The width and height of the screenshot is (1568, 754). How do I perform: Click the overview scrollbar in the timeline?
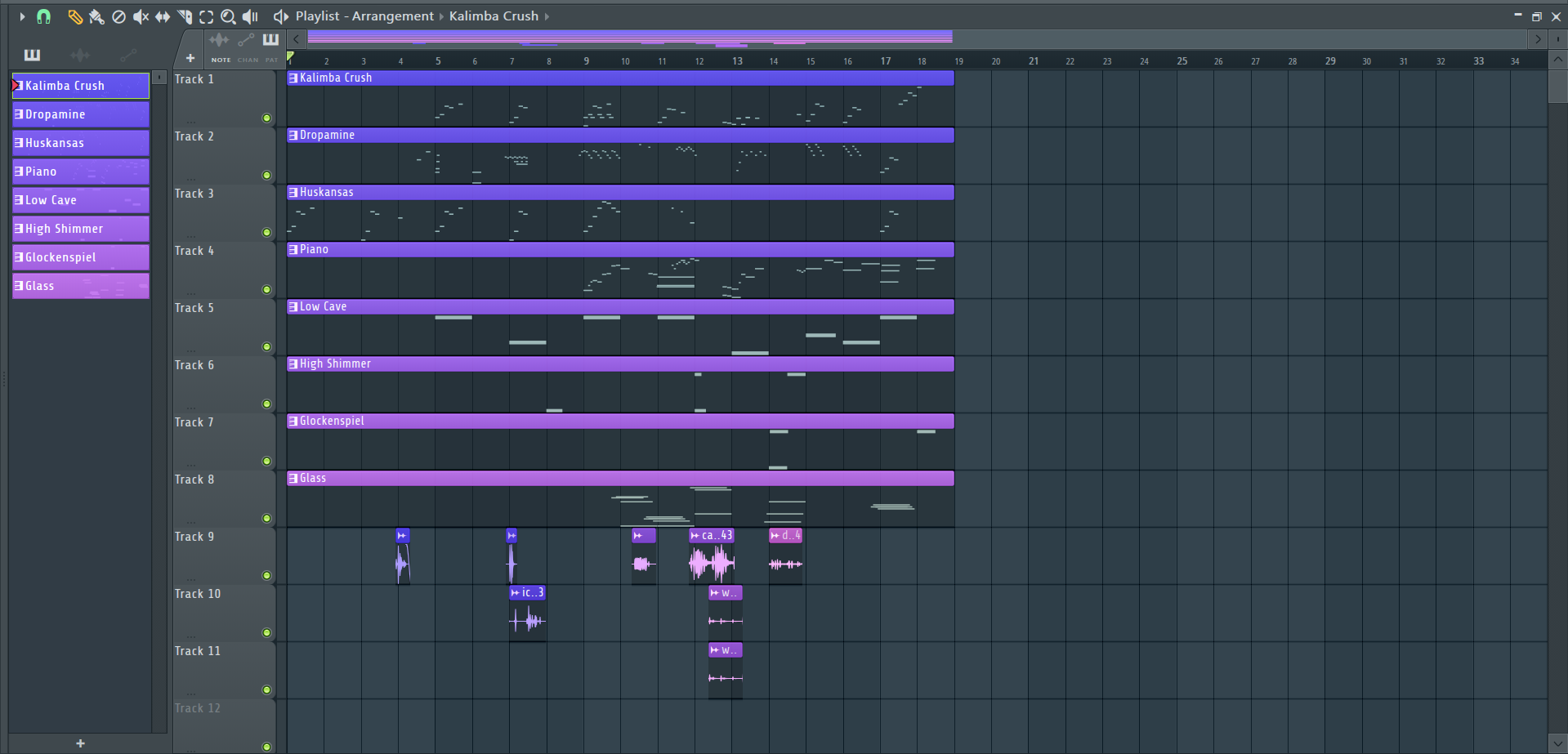click(x=629, y=38)
